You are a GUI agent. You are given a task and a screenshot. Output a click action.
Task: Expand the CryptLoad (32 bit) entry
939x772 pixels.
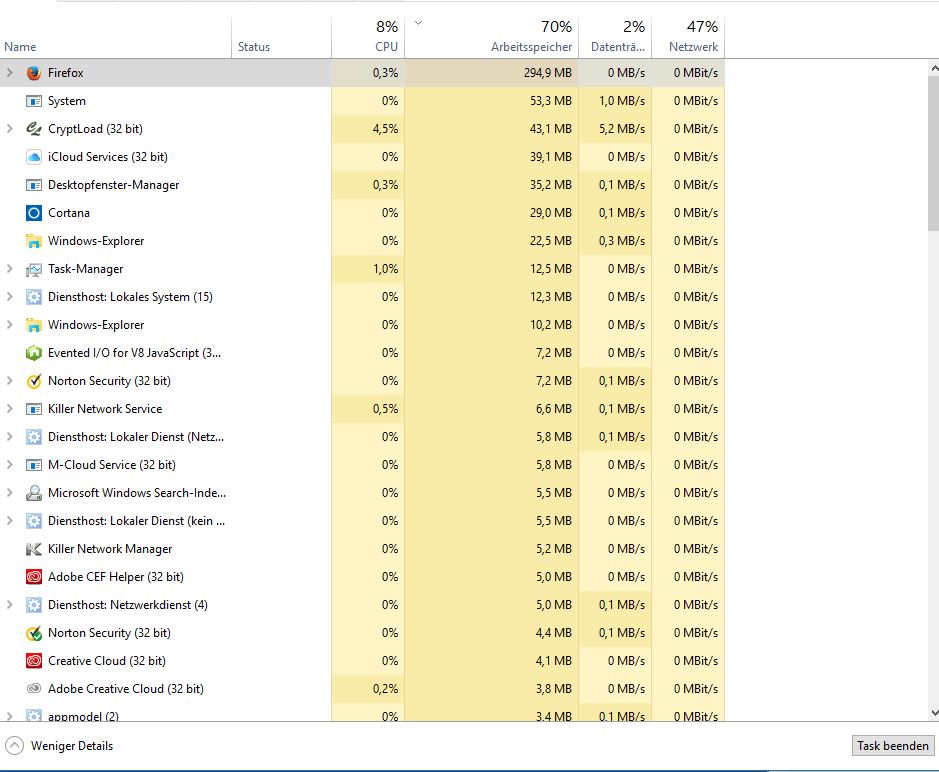pos(9,129)
